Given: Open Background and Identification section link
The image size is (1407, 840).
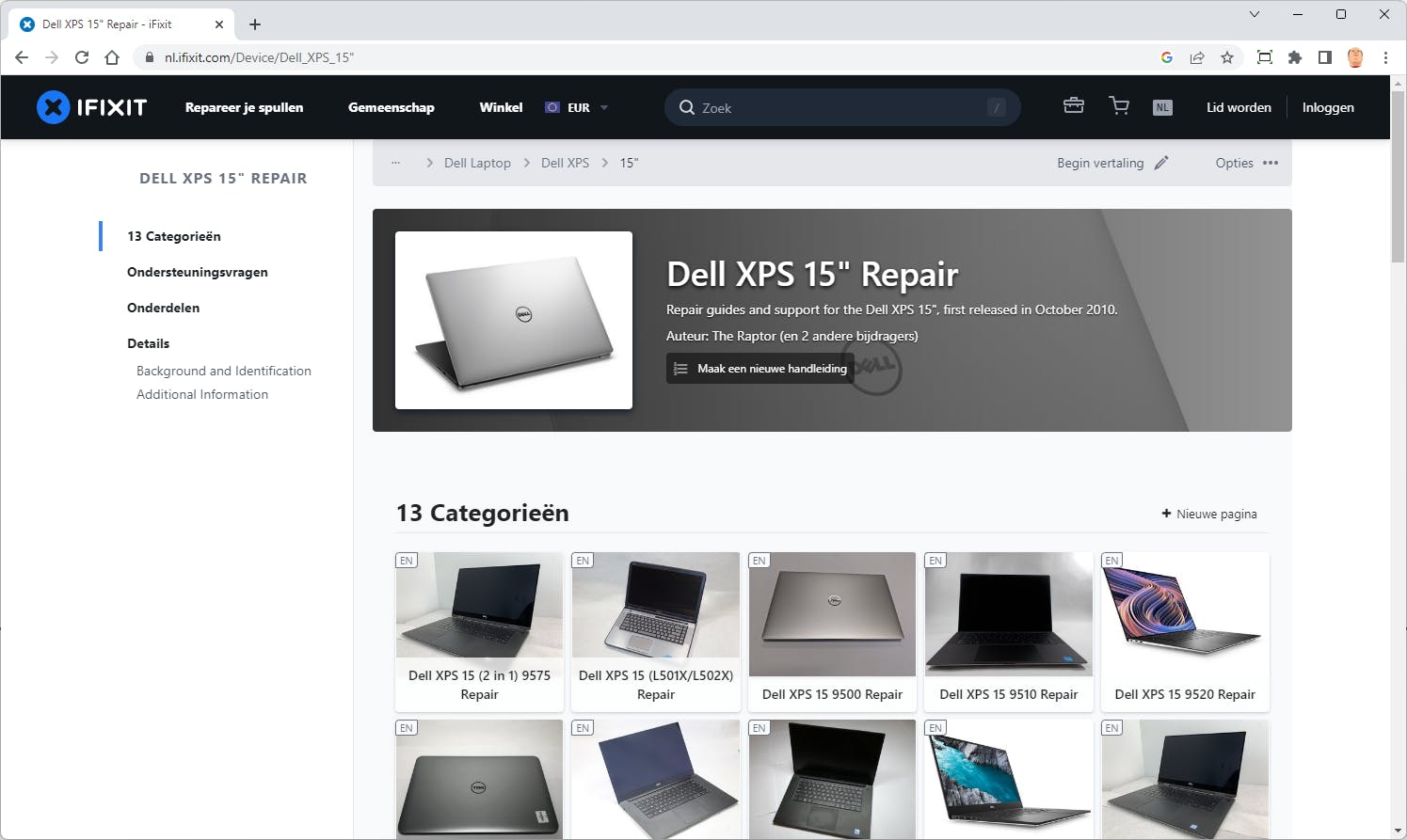Looking at the screenshot, I should [224, 371].
